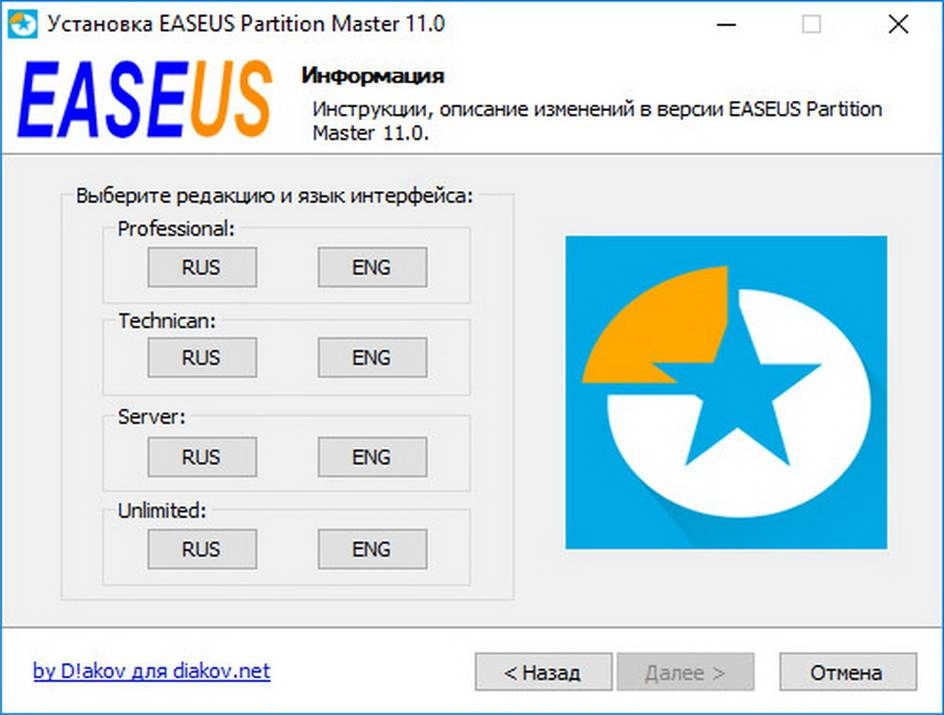Open the by D!akov для diakov.net link

(152, 670)
